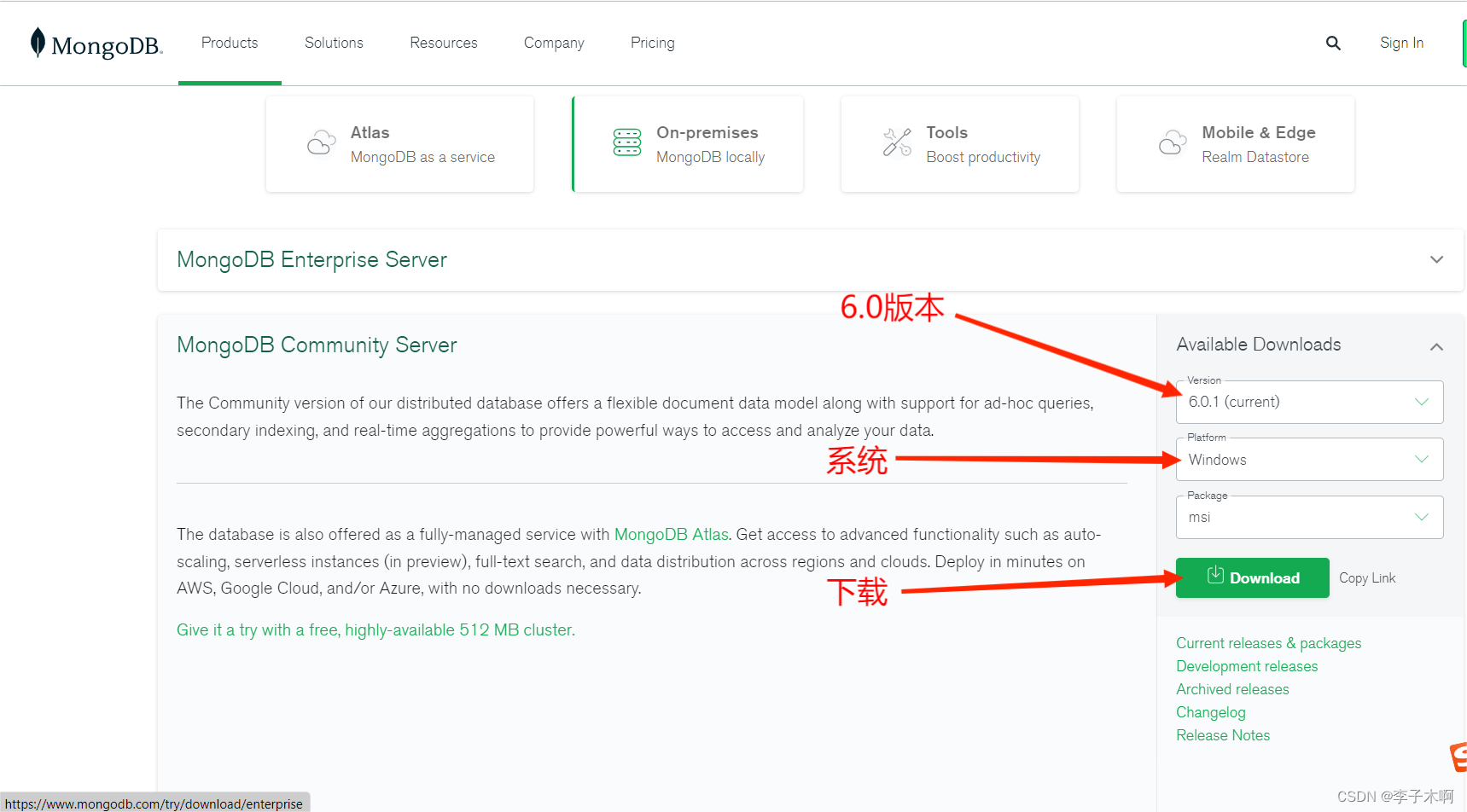Open the Package dropdown showing msi
1467x812 pixels.
coord(1310,517)
